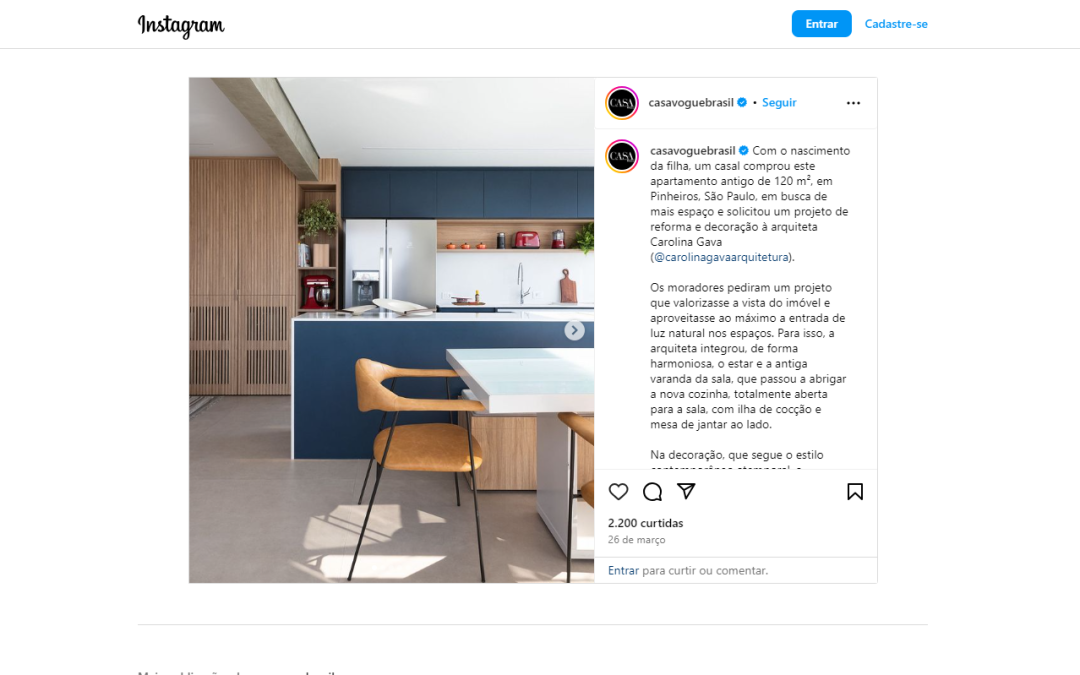
Task: Open the casavoguebrasil avatar beside the caption
Action: 622,156
